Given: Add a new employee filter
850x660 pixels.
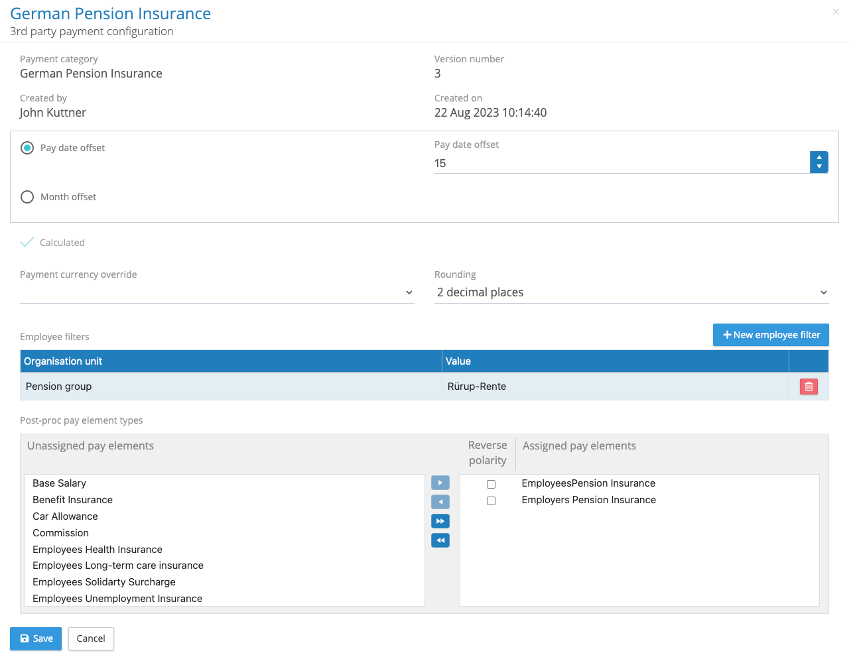Looking at the screenshot, I should [x=770, y=334].
